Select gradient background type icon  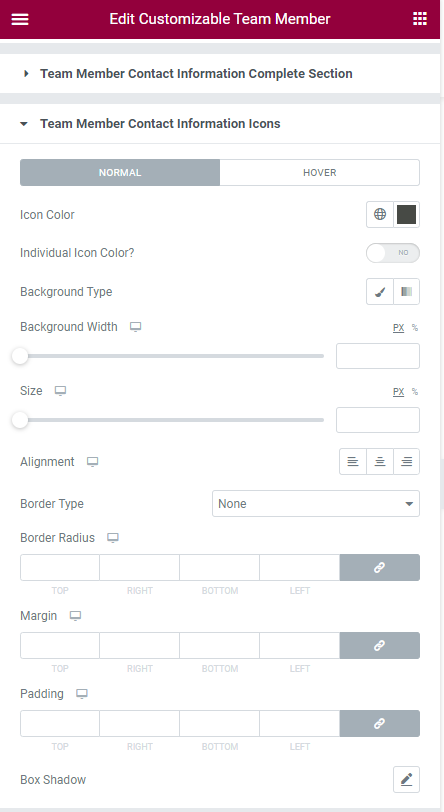click(x=407, y=292)
